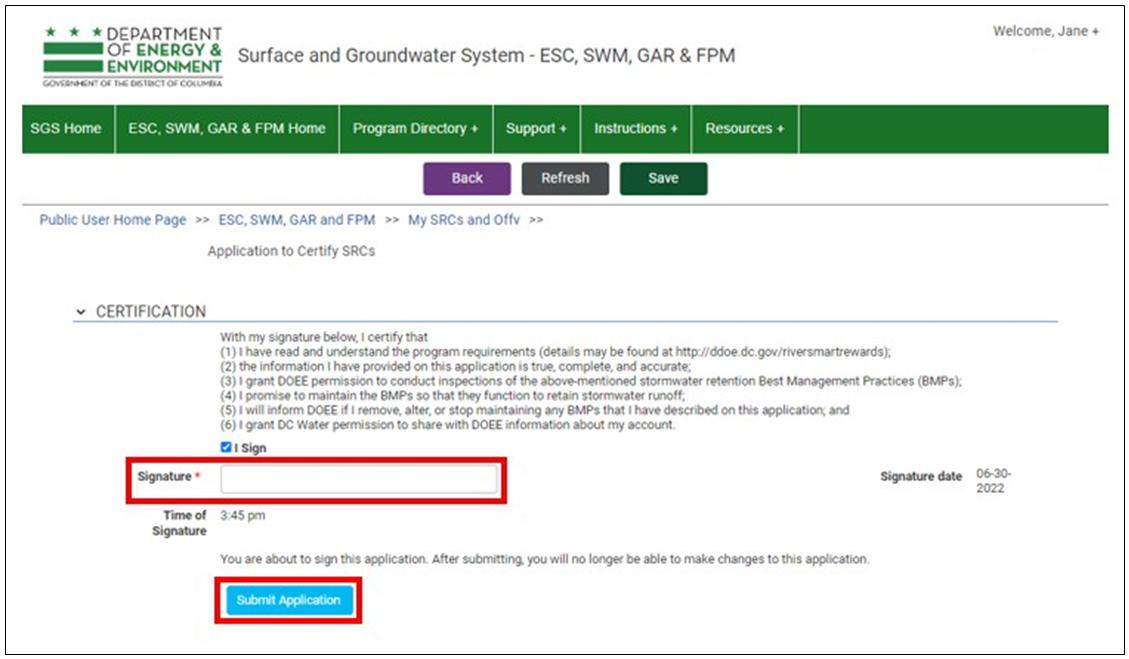
Task: Open the Resources dropdown menu
Action: (x=744, y=129)
